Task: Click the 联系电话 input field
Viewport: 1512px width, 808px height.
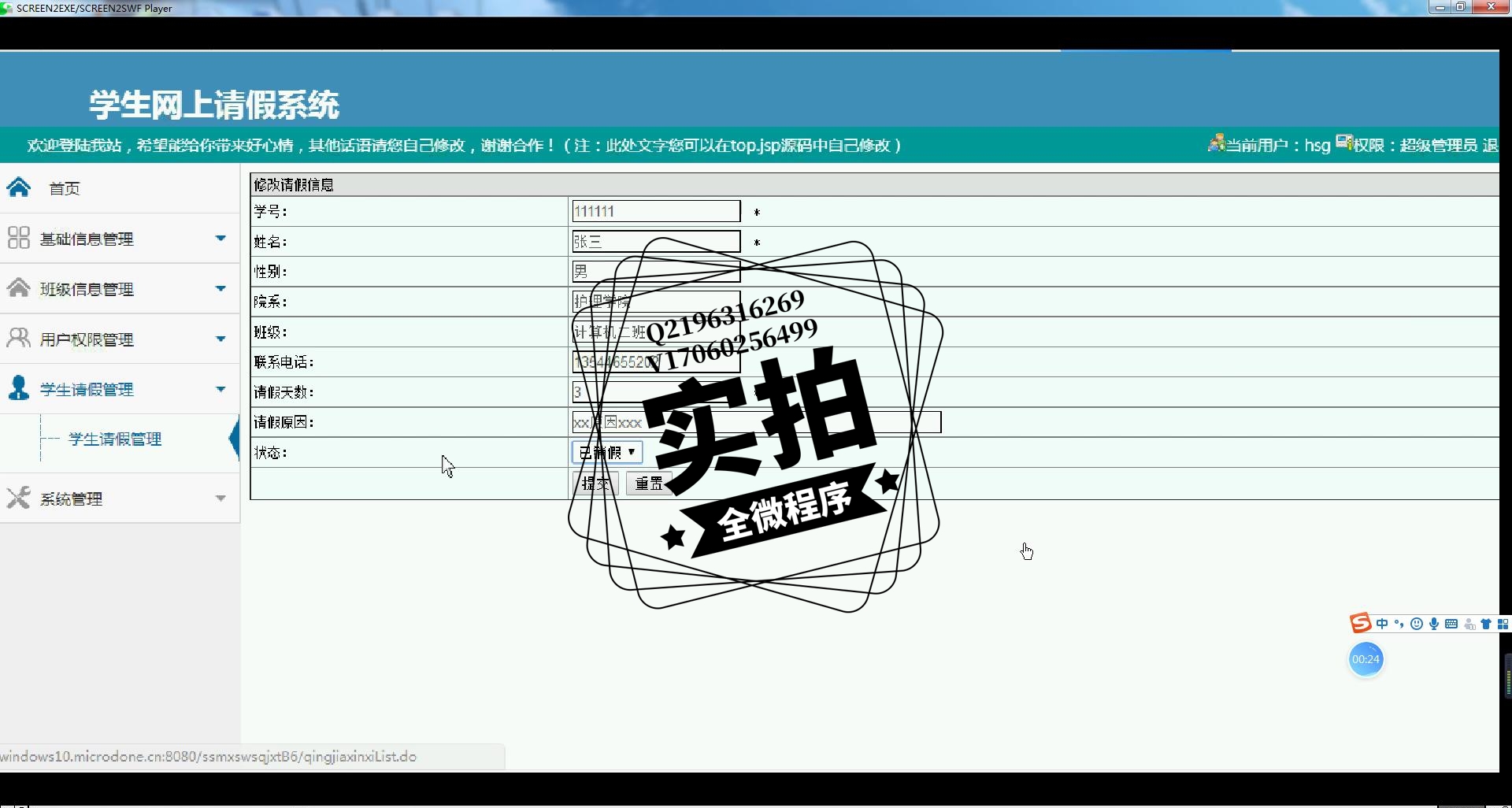Action: (656, 361)
